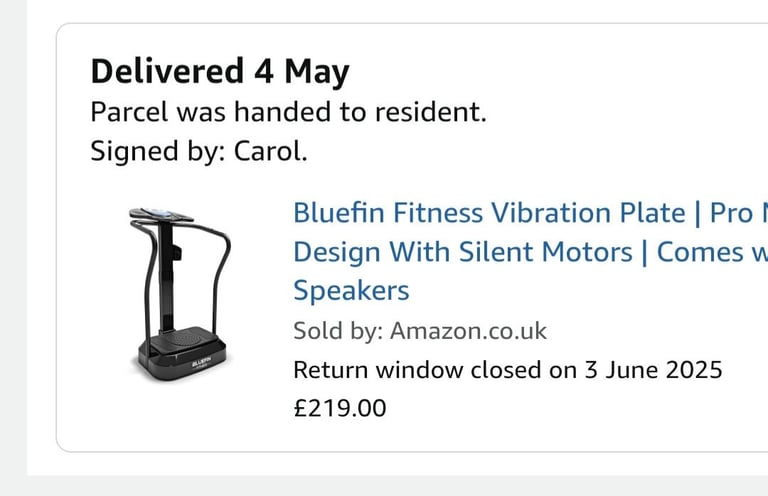Click "Comes w" portion of product title
Viewport: 768px width, 496px height.
click(x=712, y=252)
